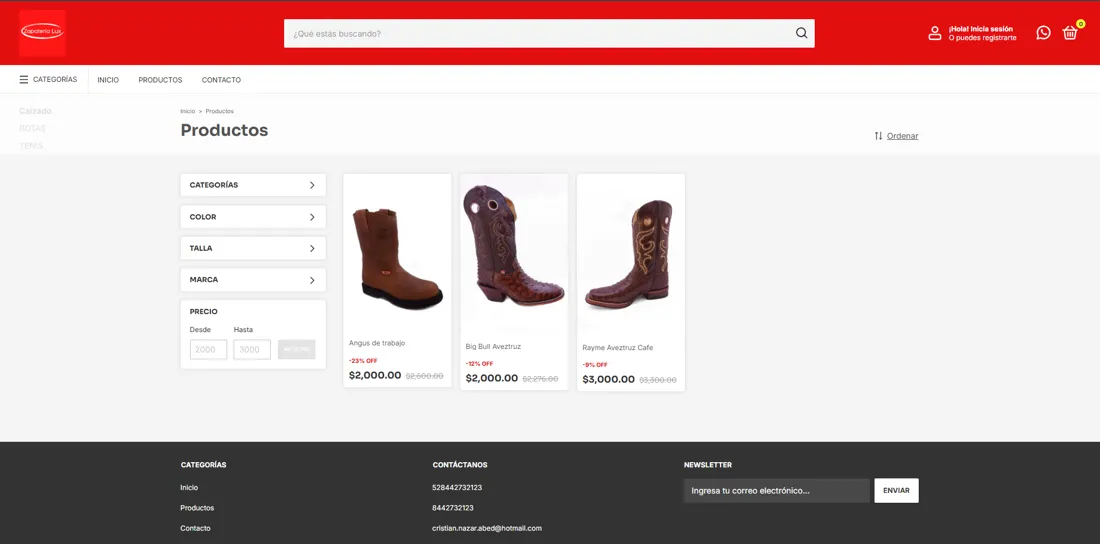
Task: Click the crossed-out $2,600.00 price
Action: 424,376
